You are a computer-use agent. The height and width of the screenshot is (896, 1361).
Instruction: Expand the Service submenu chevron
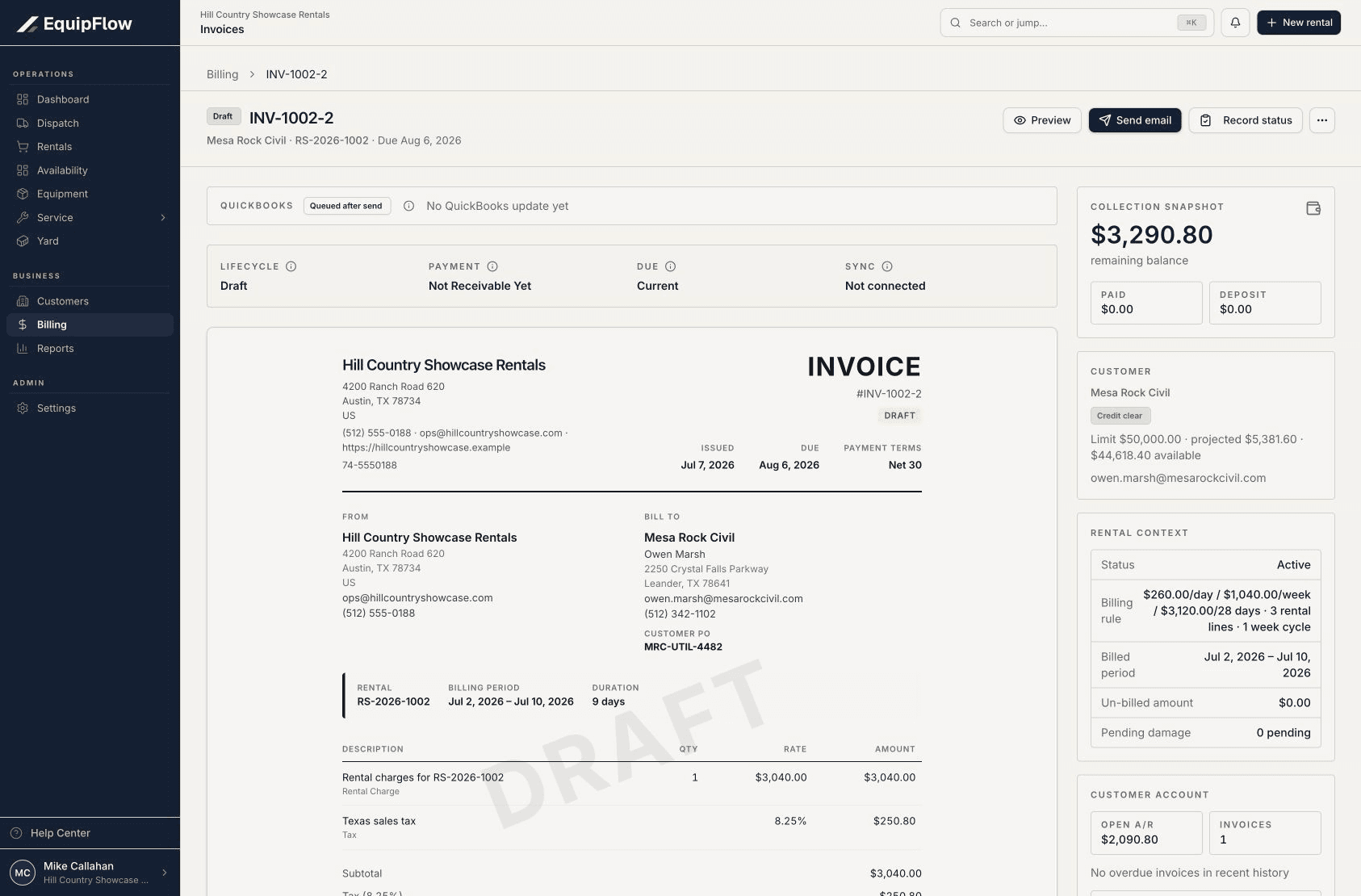pos(163,218)
